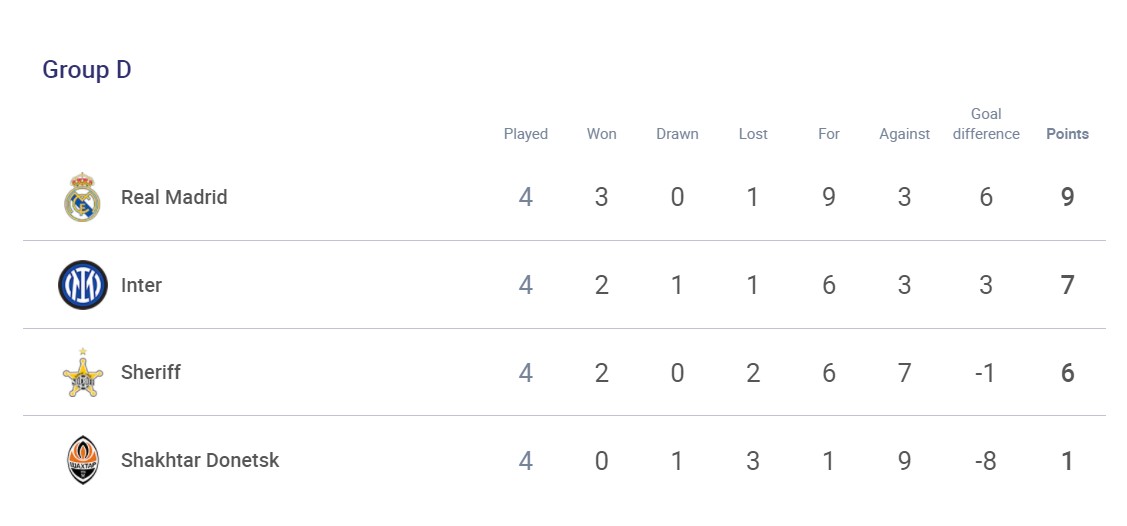Viewport: 1127px width, 526px height.
Task: Click the Real Madrid club crest
Action: click(x=82, y=197)
